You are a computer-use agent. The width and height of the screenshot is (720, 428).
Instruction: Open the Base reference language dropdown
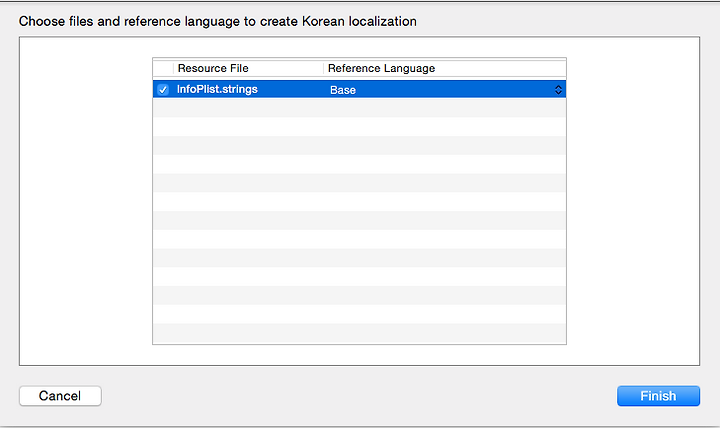(445, 90)
